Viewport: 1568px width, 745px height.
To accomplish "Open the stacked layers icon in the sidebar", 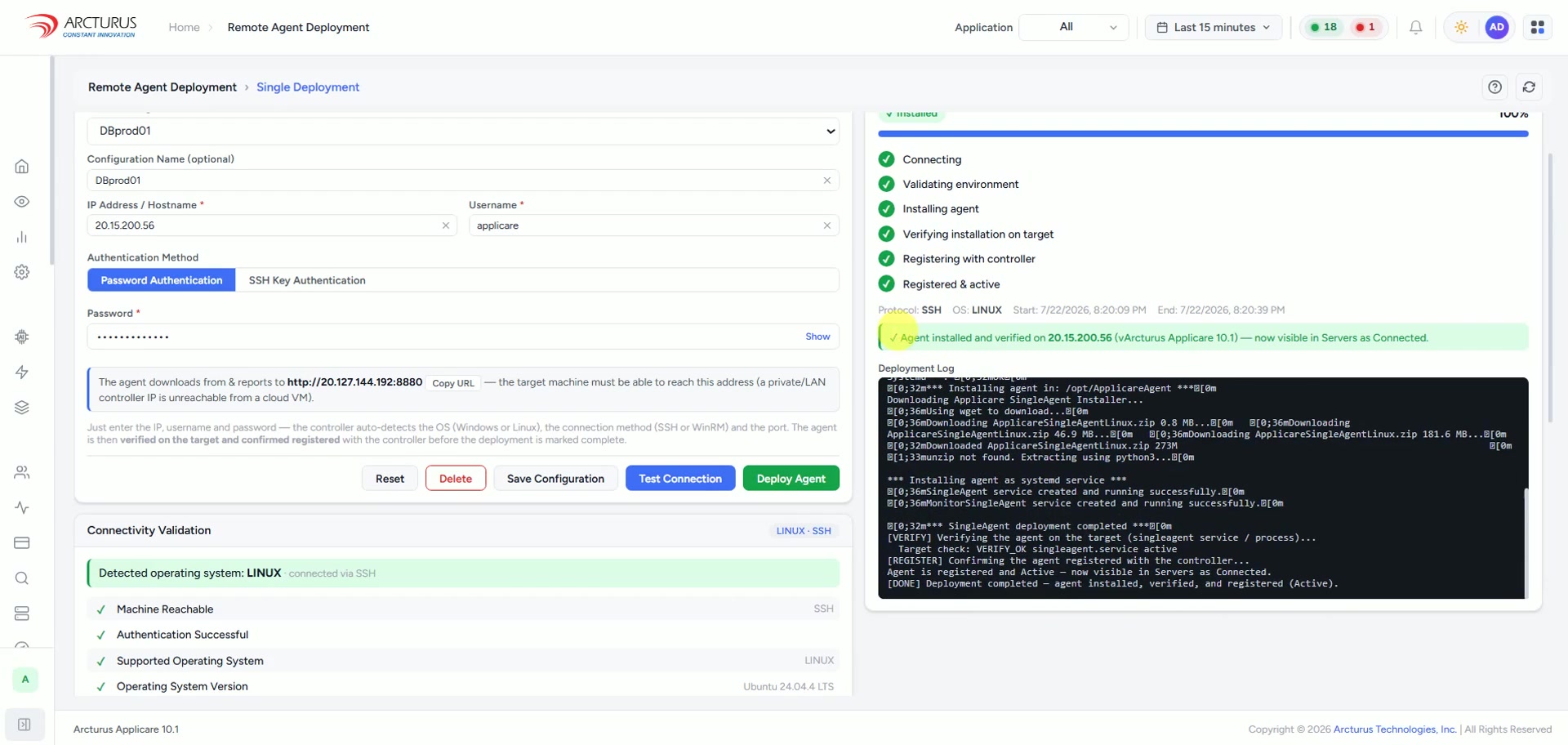I will point(22,408).
